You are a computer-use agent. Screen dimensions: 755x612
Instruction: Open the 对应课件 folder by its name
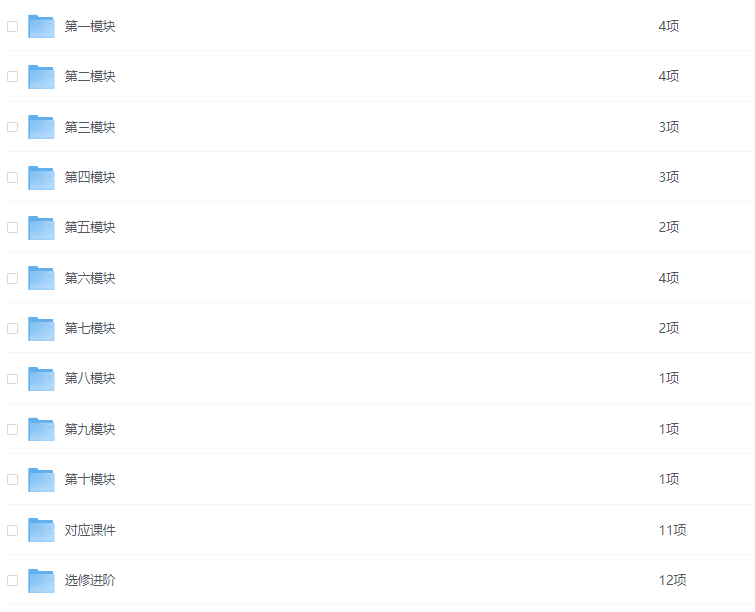click(90, 530)
